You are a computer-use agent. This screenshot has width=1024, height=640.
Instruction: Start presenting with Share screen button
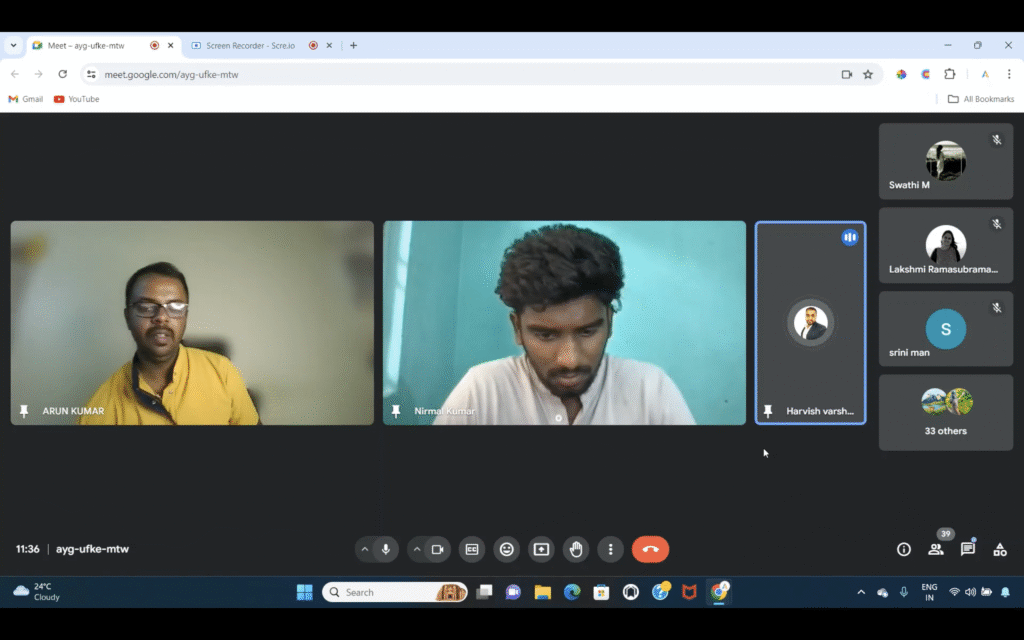click(541, 549)
